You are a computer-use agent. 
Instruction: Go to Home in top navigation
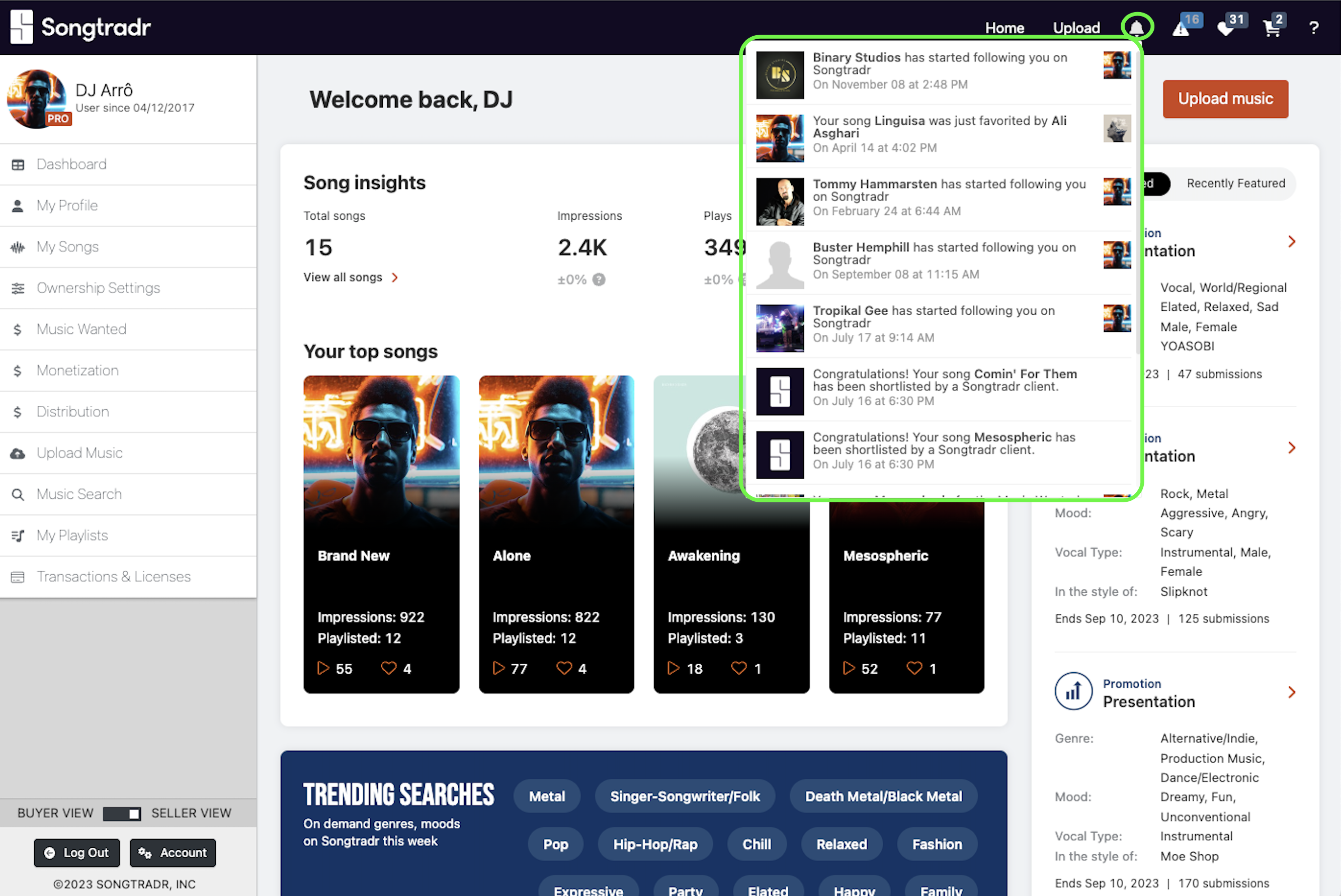[1004, 28]
